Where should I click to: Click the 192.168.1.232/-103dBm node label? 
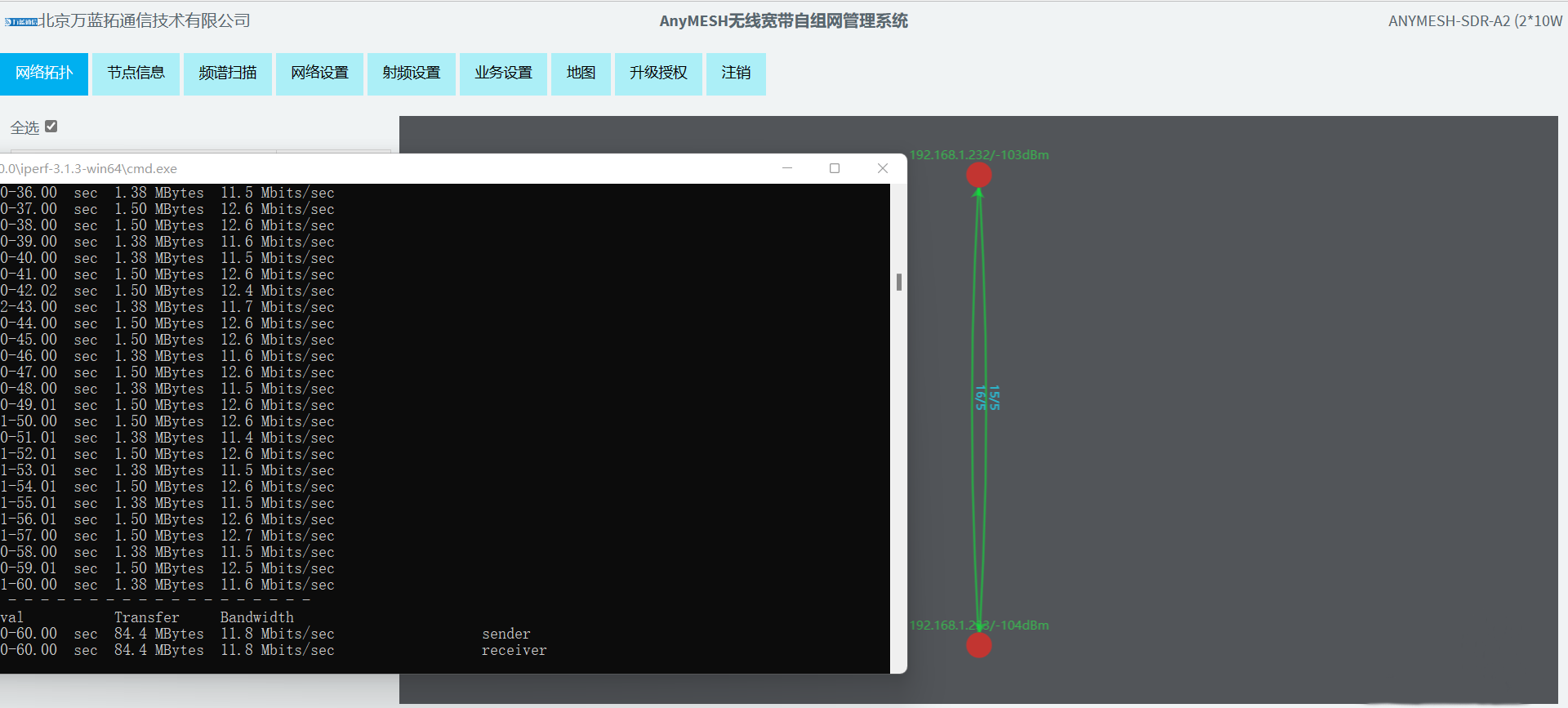point(979,155)
